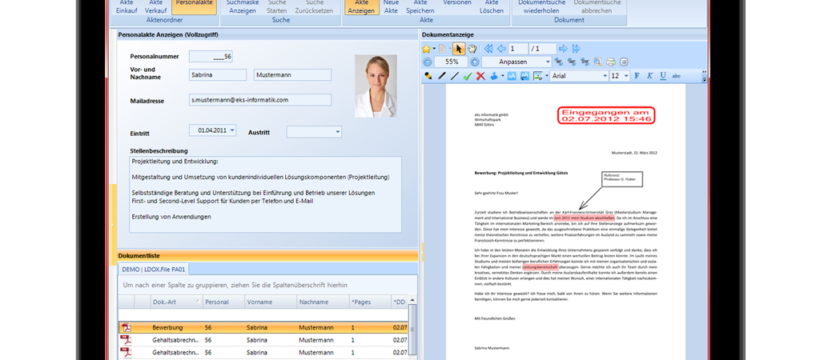Click the document list vertical scrollbar
Viewport: 820px width, 360px height.
[412, 330]
